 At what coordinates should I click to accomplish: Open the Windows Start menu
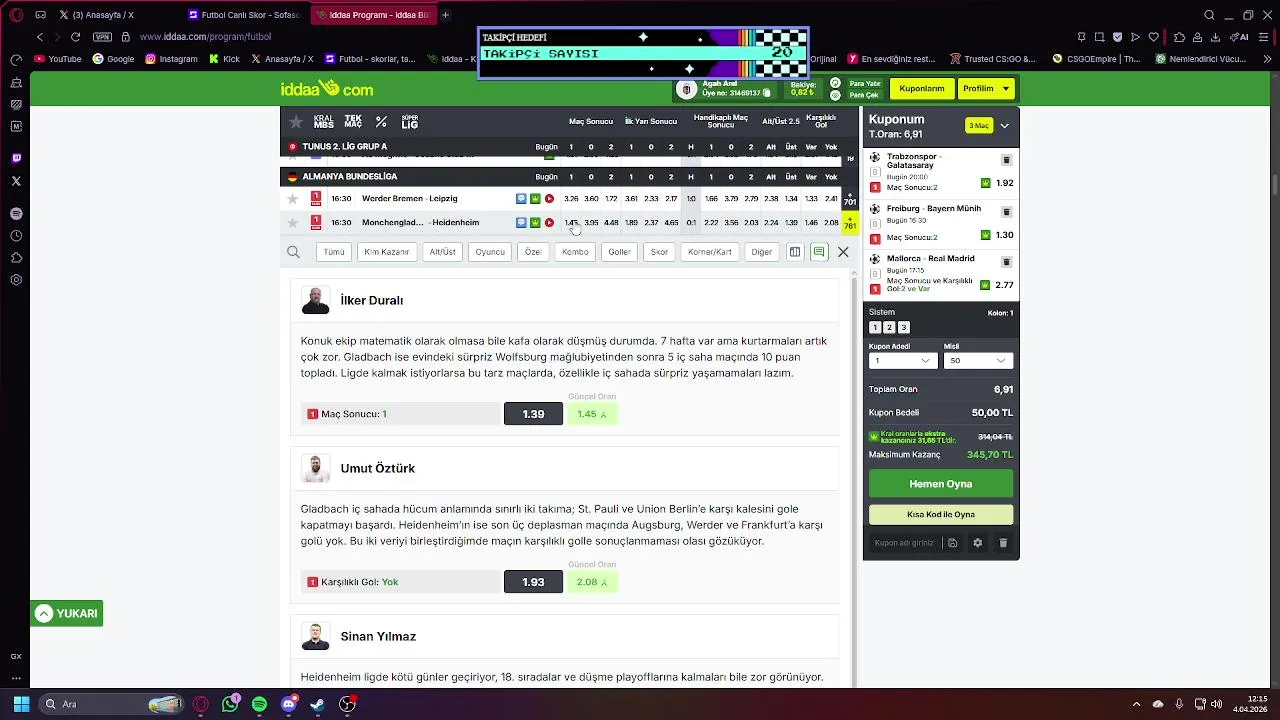(21, 704)
